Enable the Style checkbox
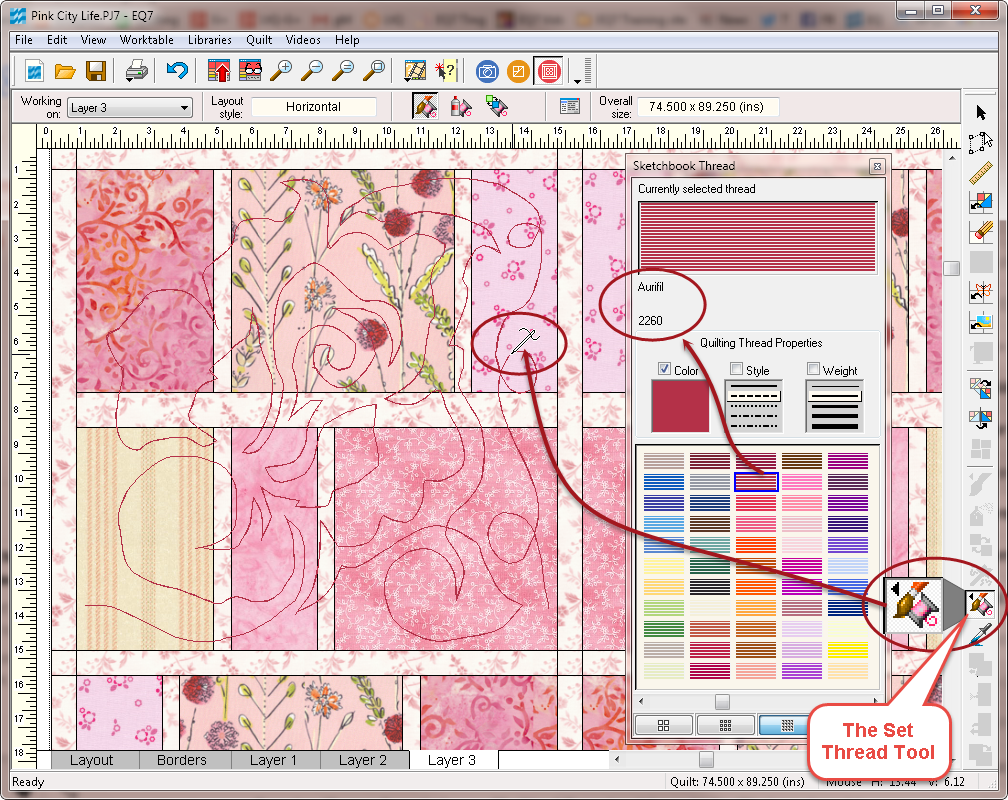Image resolution: width=1008 pixels, height=800 pixels. (736, 369)
